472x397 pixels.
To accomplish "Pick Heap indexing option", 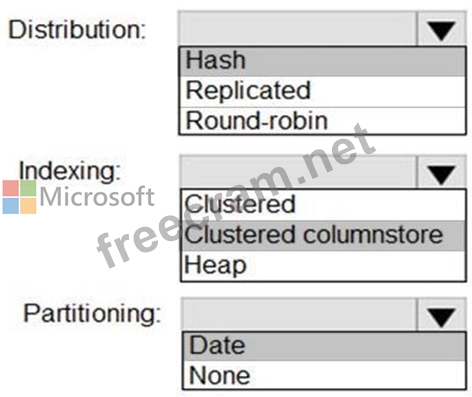I will (323, 266).
